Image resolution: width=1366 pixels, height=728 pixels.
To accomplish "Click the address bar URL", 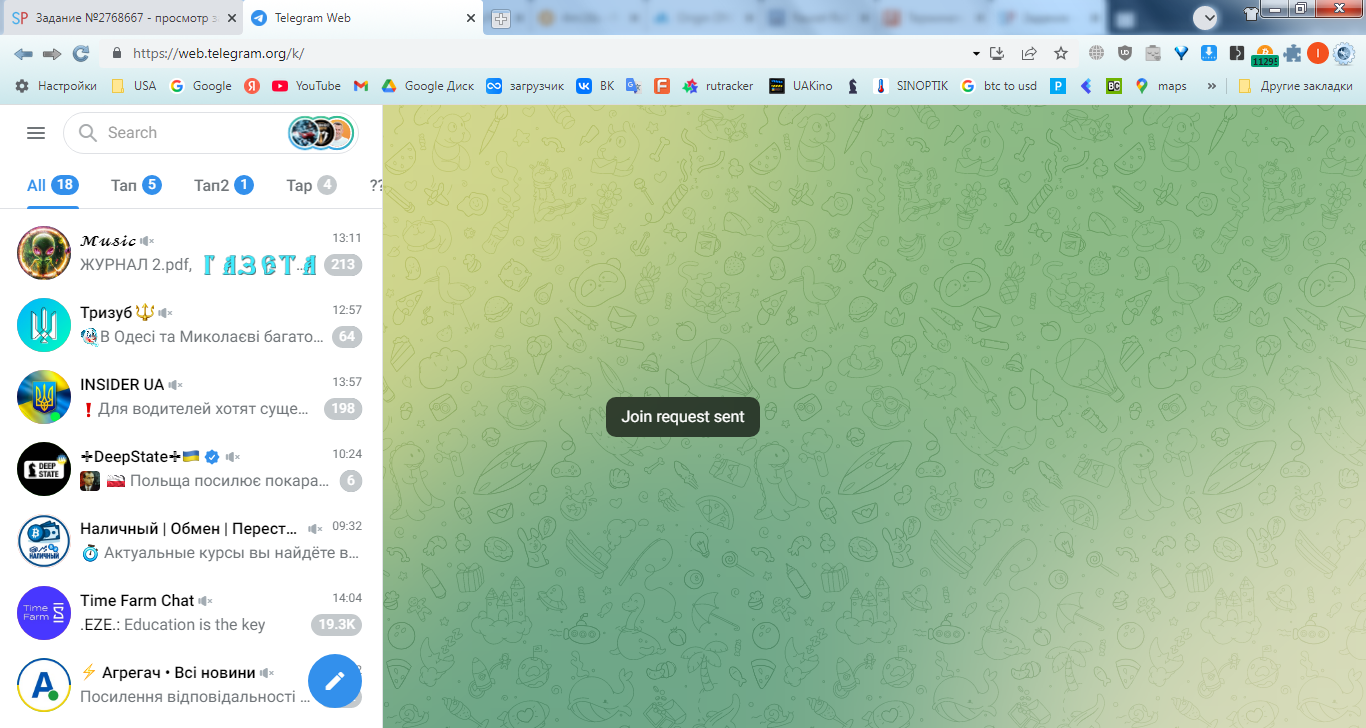I will pyautogui.click(x=218, y=54).
